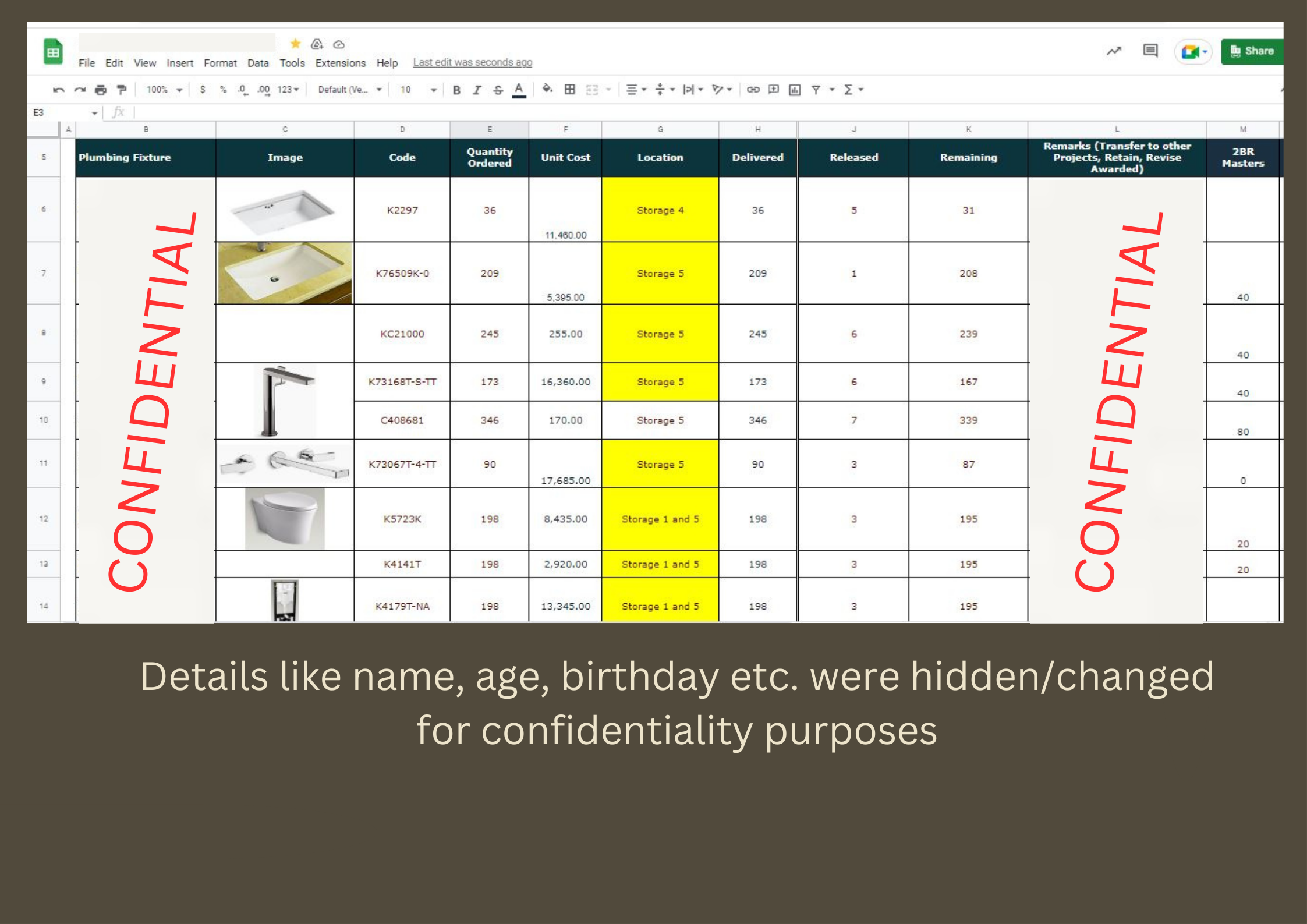Click the print icon
This screenshot has width=1307, height=924.
pyautogui.click(x=101, y=90)
